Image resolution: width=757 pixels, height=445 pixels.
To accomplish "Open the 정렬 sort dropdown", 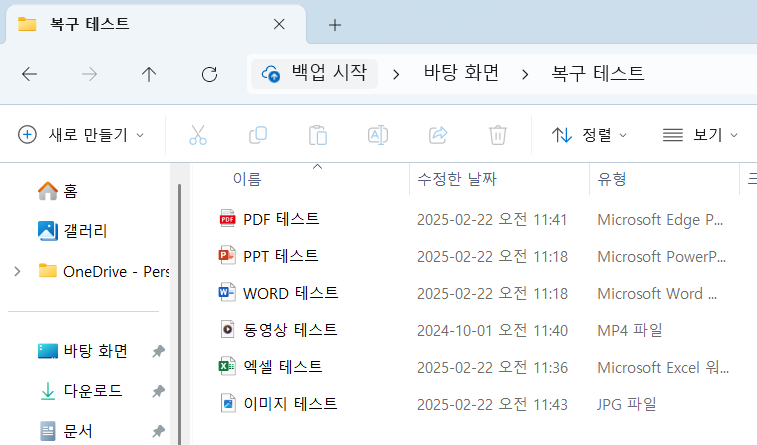I will (589, 135).
